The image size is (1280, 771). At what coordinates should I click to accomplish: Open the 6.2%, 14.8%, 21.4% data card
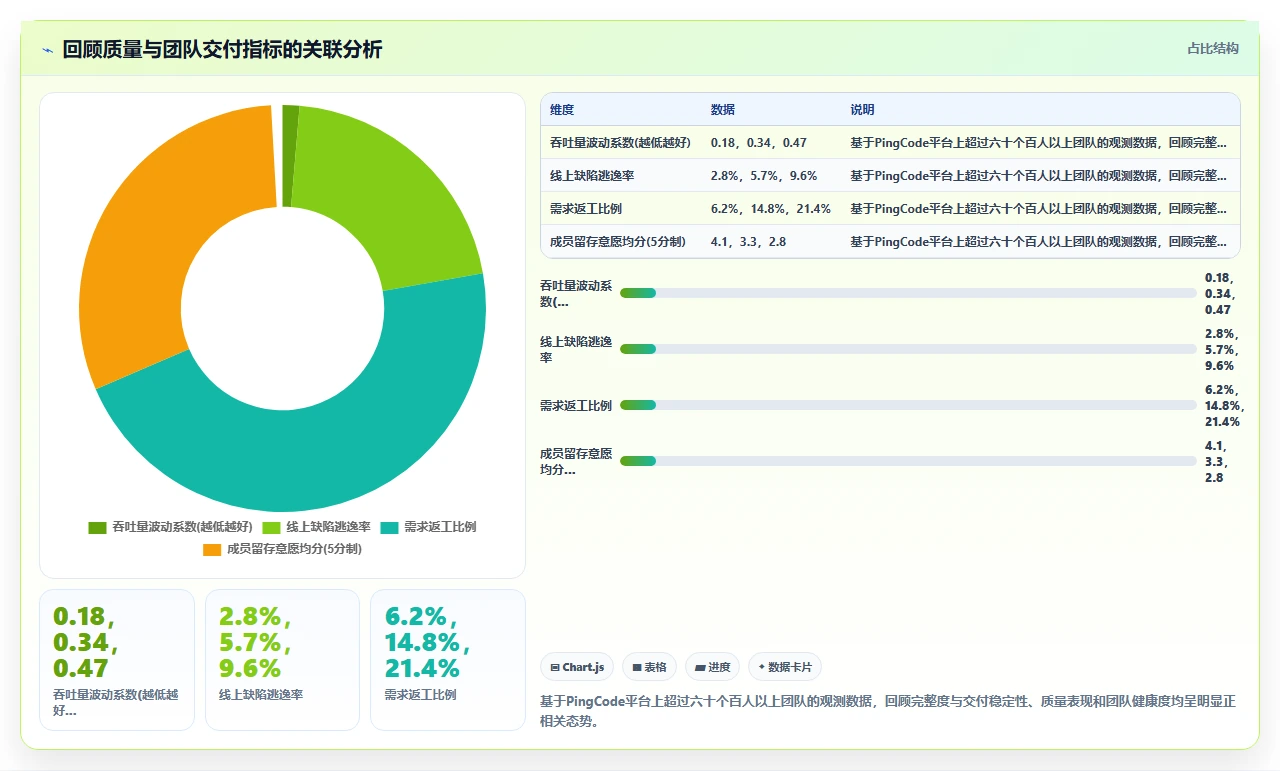tap(447, 660)
